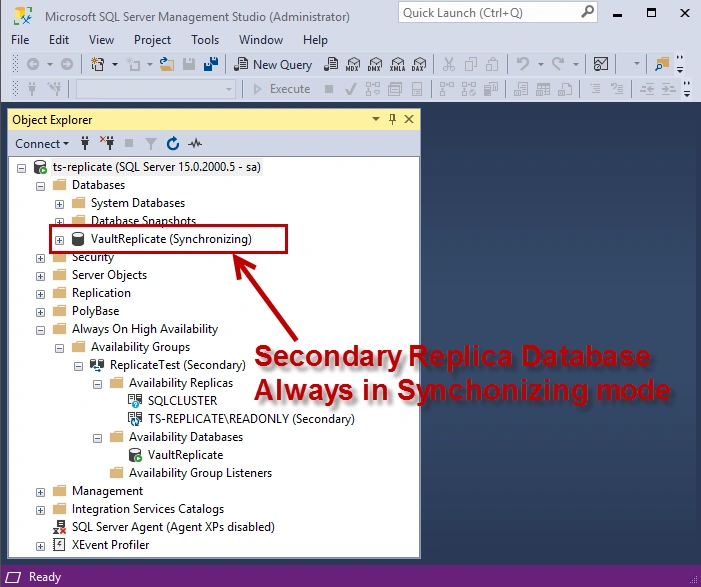Select Availability Group Listeners folder

point(200,473)
